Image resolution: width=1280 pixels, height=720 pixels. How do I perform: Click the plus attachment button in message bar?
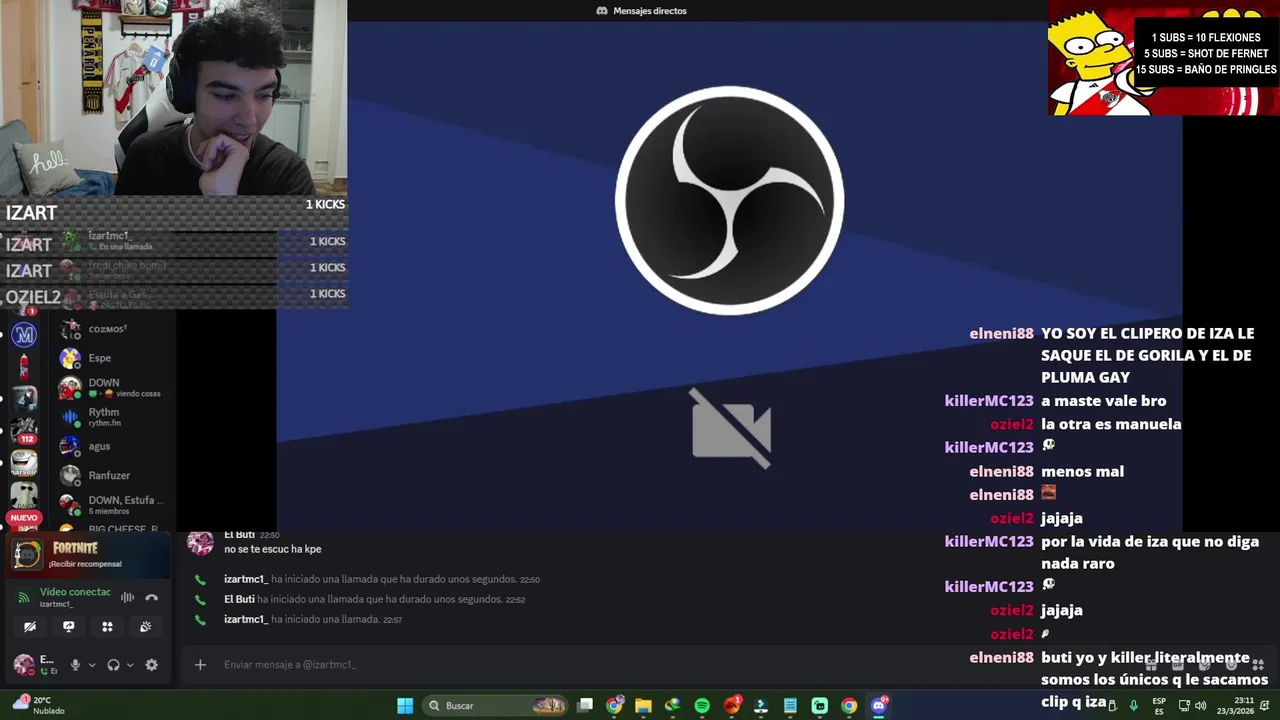[x=200, y=665]
